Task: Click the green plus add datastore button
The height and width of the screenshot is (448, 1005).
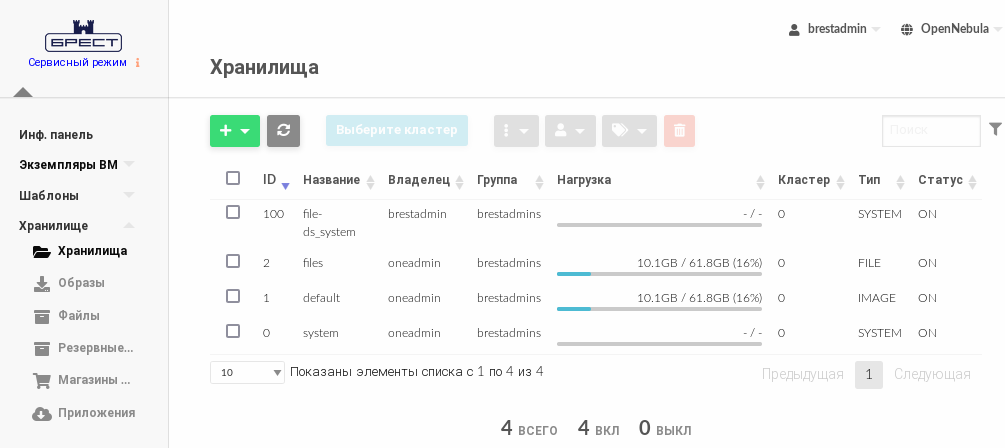Action: coord(234,131)
